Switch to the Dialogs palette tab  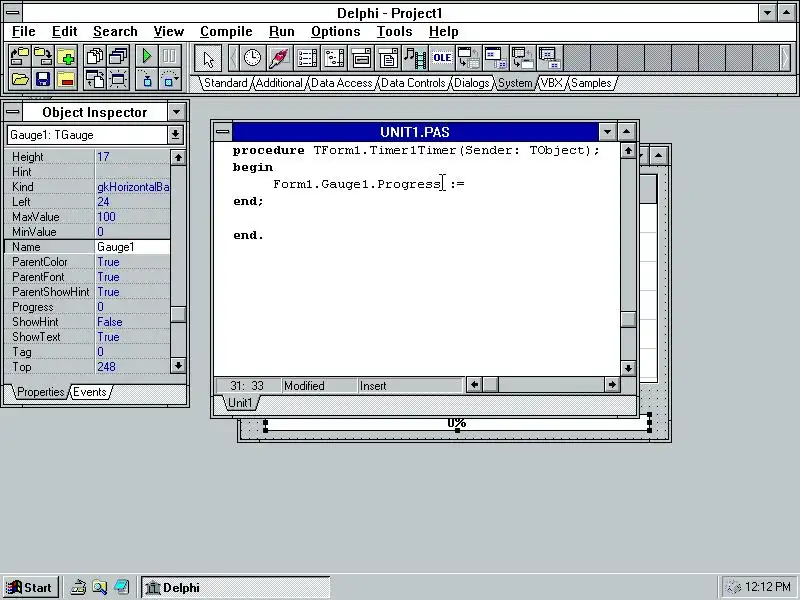pos(471,83)
